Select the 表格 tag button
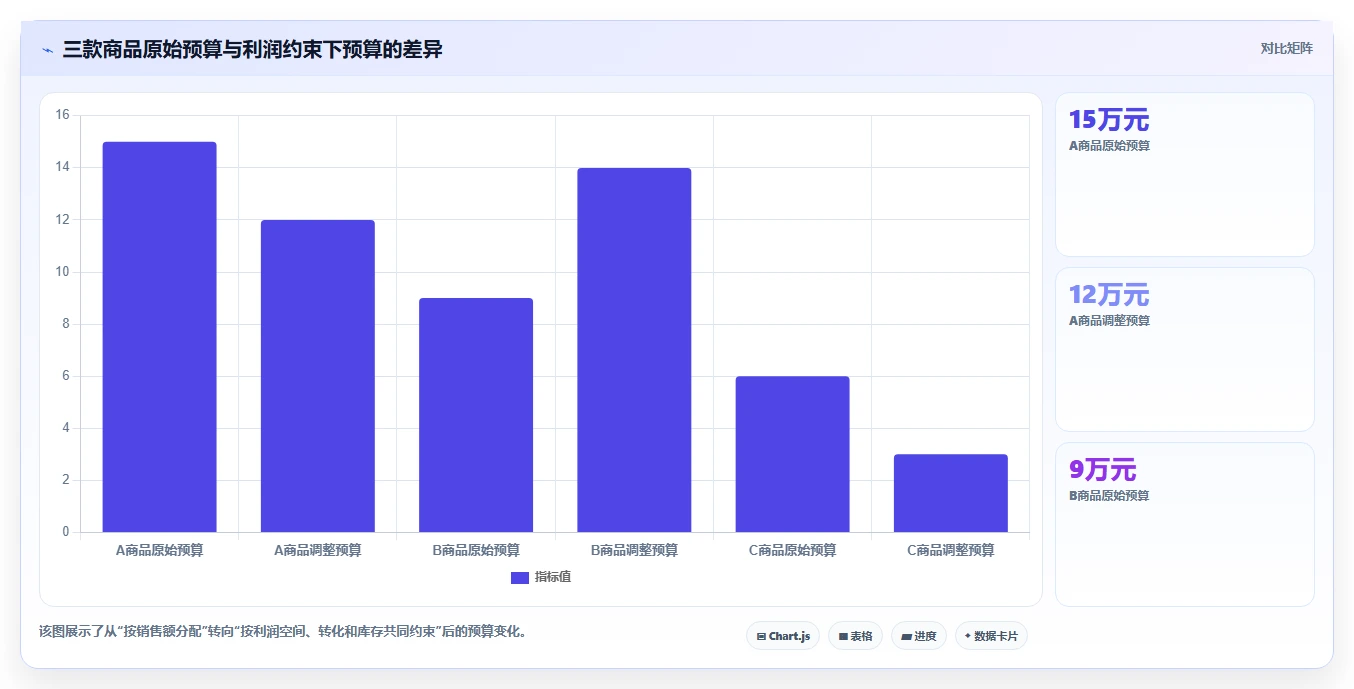 tap(855, 636)
